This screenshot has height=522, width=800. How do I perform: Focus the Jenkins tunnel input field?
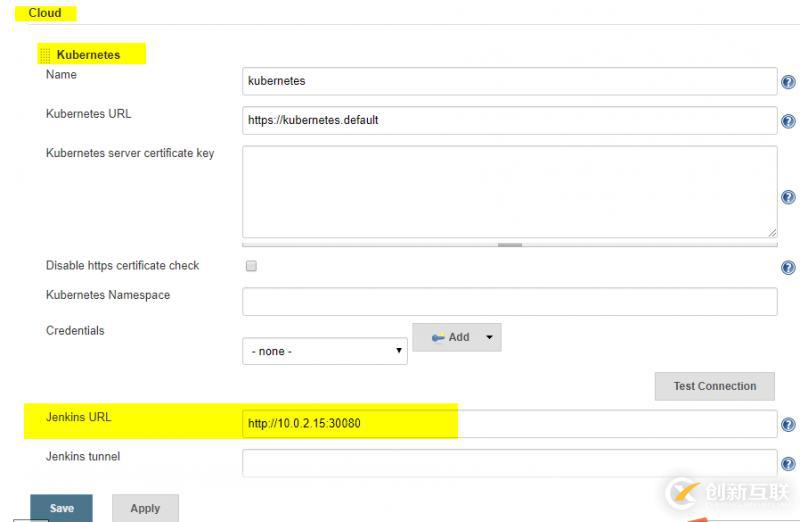(x=509, y=463)
